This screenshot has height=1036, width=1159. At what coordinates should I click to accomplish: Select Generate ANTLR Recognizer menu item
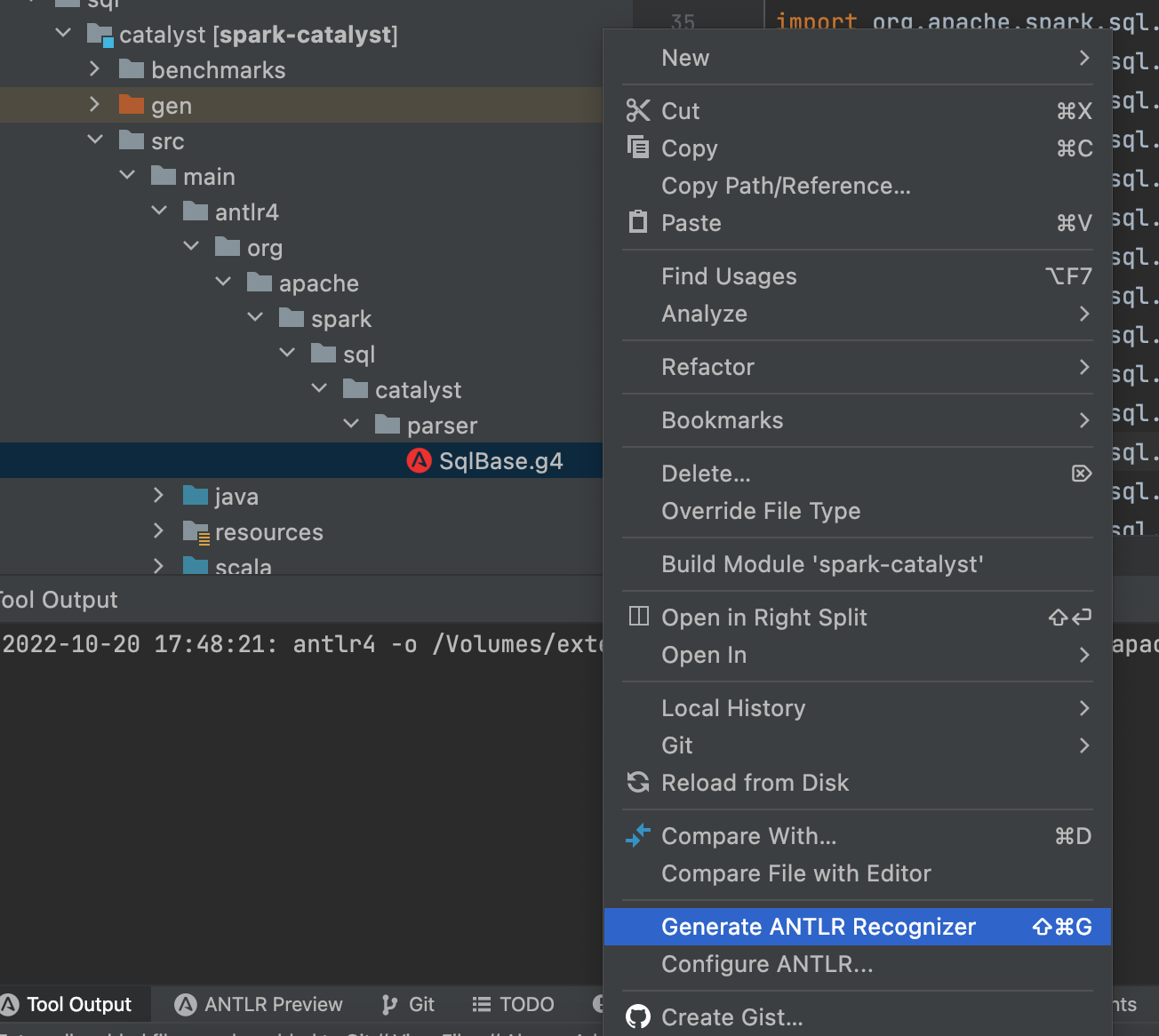tap(818, 927)
